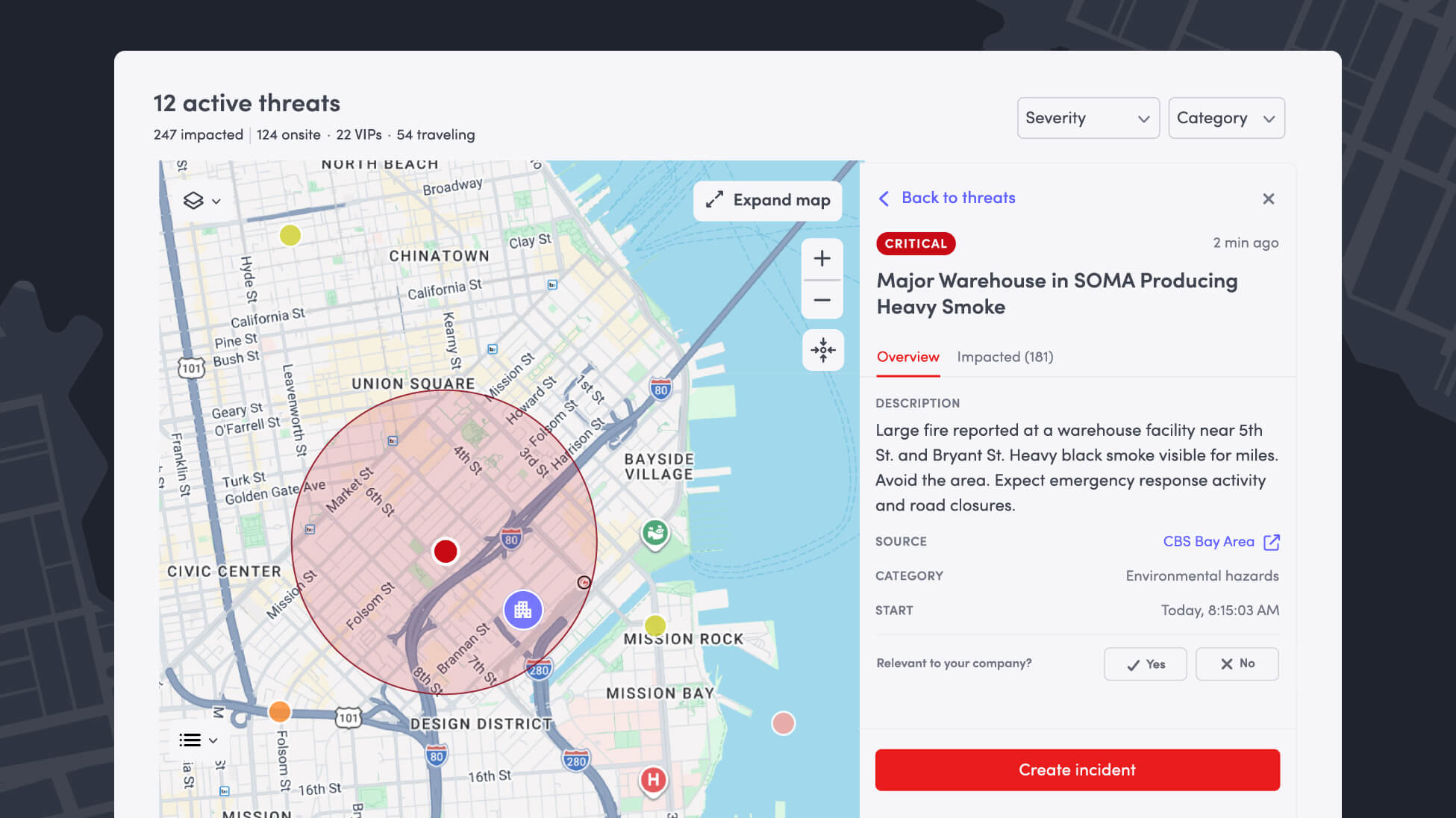Mark threat as not relevant with No
This screenshot has width=1456, height=818.
tap(1237, 664)
